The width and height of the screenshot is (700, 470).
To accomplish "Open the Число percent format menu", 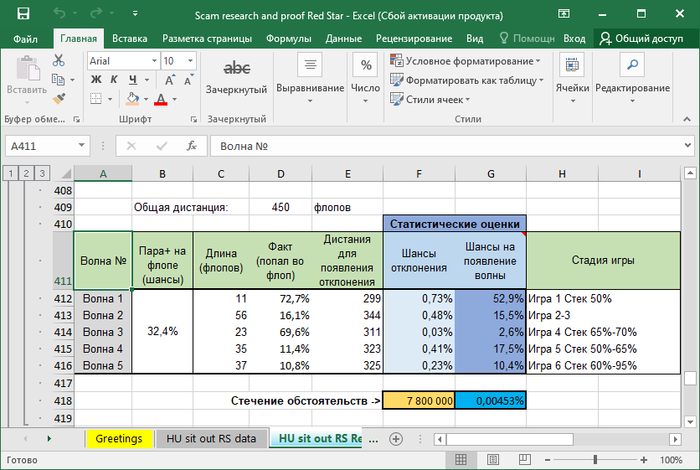I will (x=366, y=78).
